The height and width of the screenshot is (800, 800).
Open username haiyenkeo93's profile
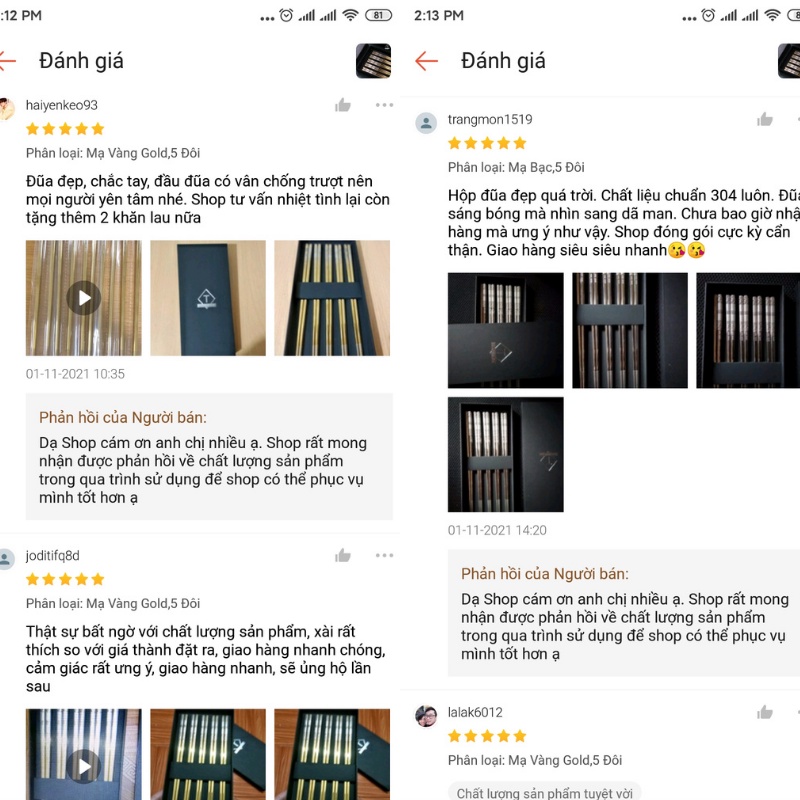[x=62, y=105]
